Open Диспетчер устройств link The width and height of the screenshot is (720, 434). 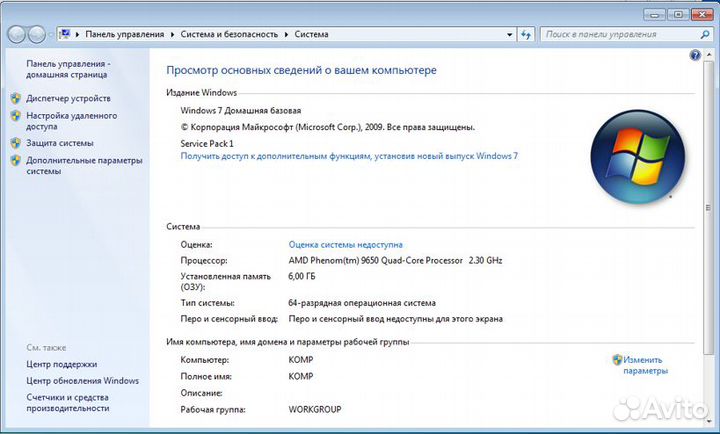pos(68,98)
